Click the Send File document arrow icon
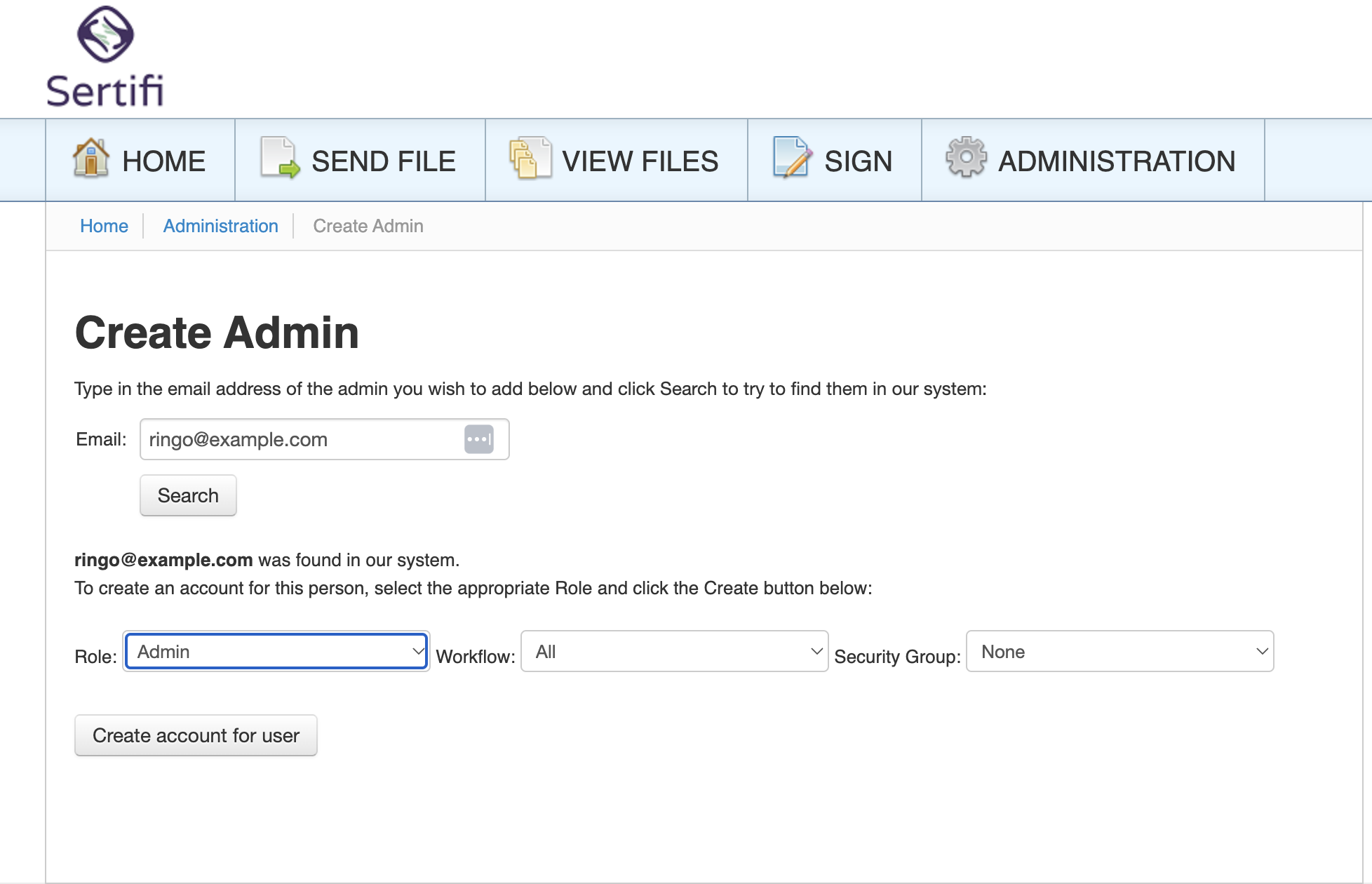 pos(280,158)
